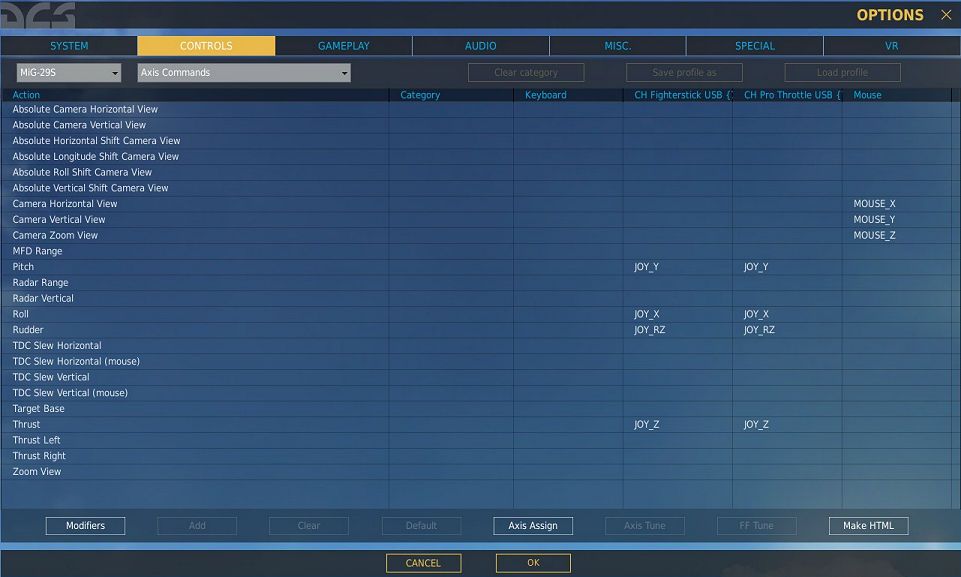The height and width of the screenshot is (577, 961).
Task: Select the MISC. tab
Action: pyautogui.click(x=617, y=46)
